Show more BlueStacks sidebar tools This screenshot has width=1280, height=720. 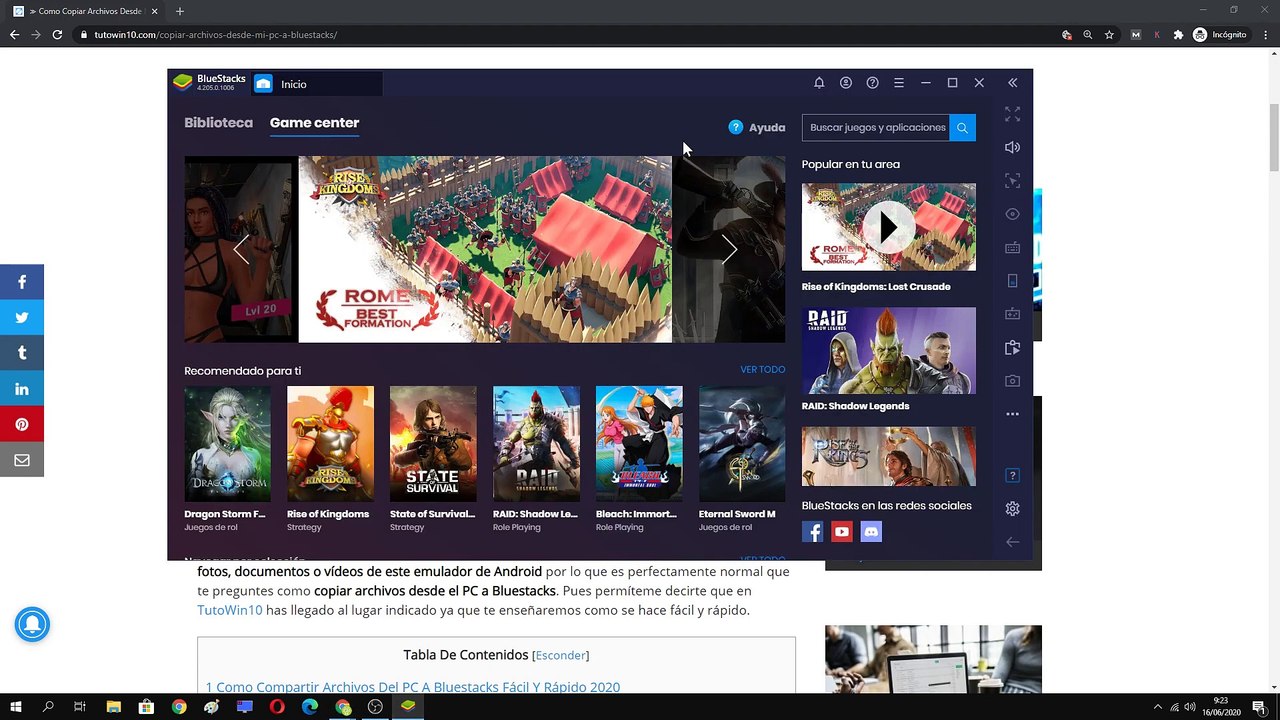[1013, 414]
